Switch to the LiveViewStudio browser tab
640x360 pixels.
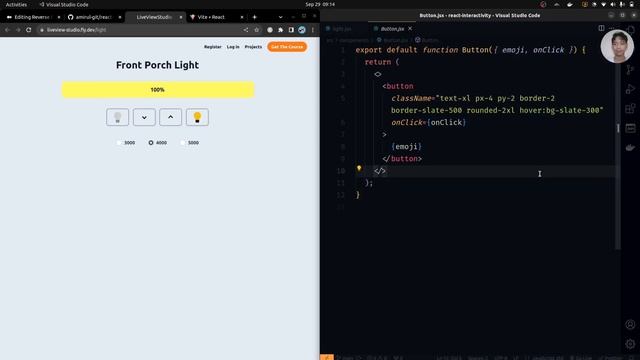pos(154,17)
